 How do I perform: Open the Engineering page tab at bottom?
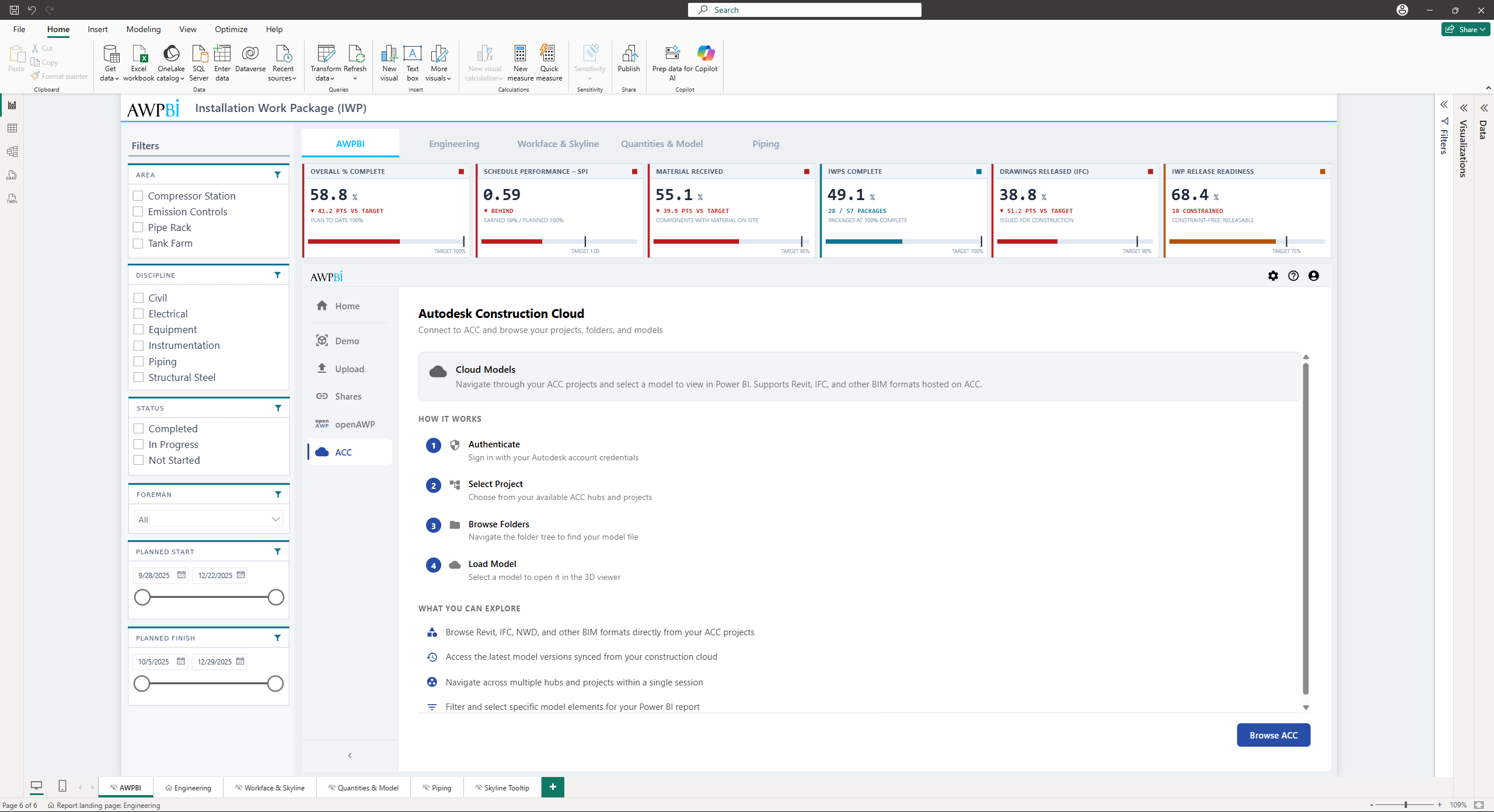pos(189,787)
